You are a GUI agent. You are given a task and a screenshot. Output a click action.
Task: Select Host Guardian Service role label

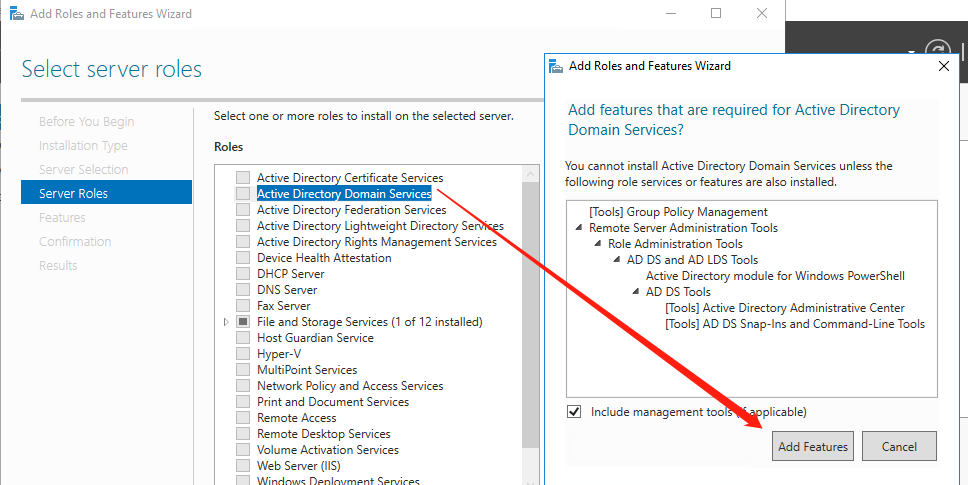pos(315,338)
